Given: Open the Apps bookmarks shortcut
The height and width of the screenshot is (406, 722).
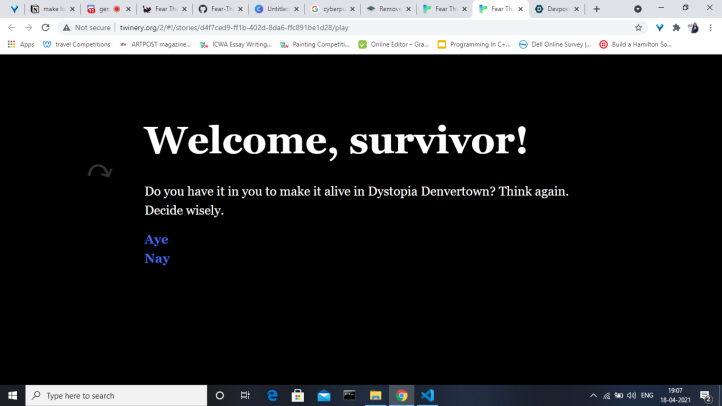Looking at the screenshot, I should pos(21,44).
